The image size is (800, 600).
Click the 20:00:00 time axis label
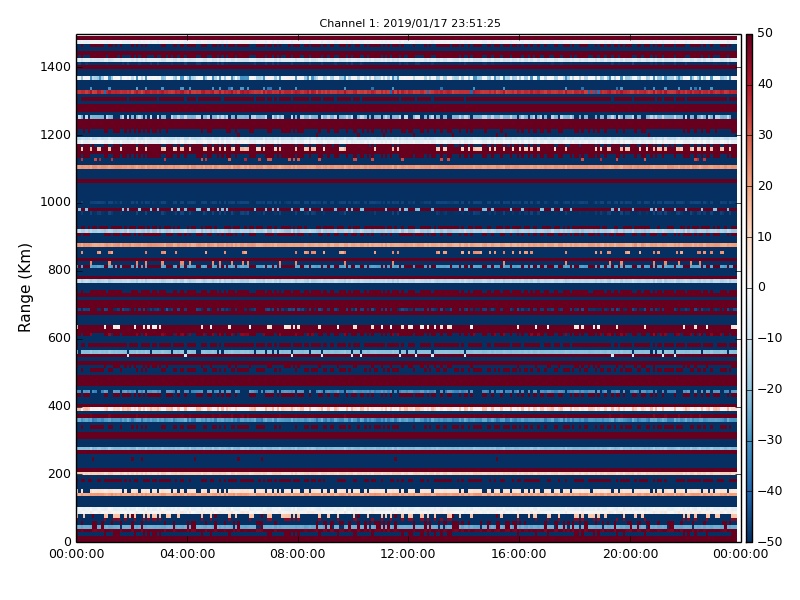pos(630,554)
